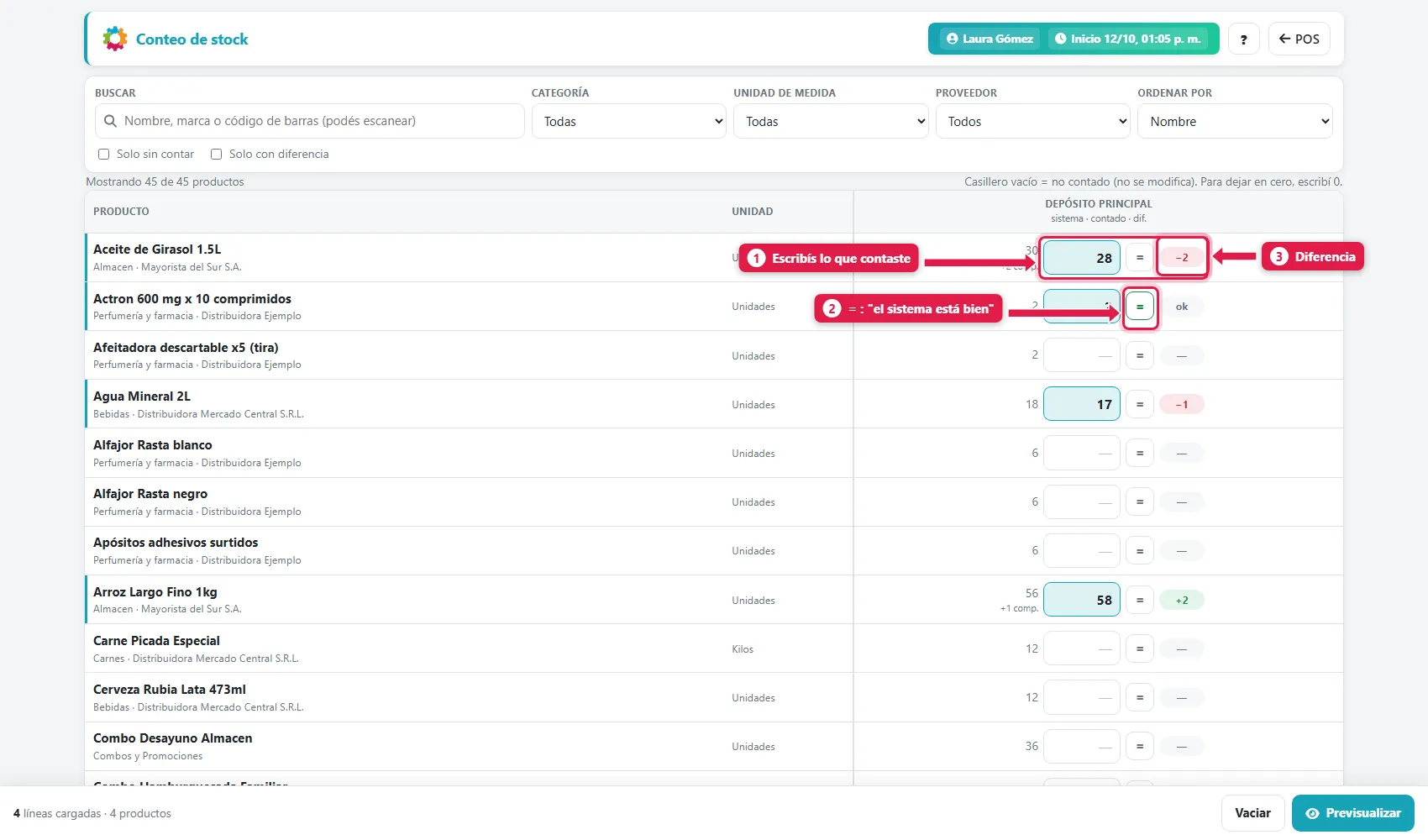Click equals button for Carne Picada Especial
This screenshot has width=1428, height=840.
[1140, 648]
